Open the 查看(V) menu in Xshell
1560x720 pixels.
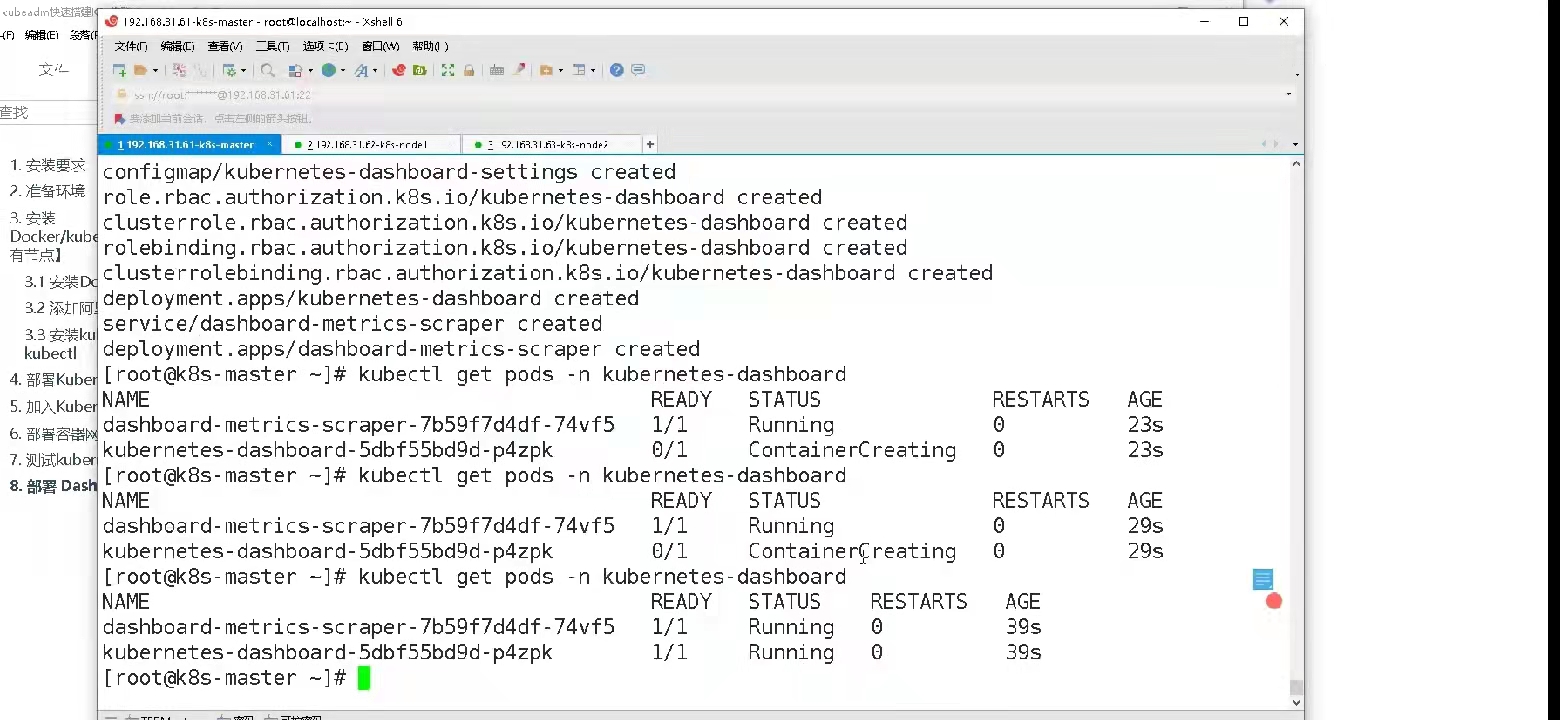tap(225, 46)
